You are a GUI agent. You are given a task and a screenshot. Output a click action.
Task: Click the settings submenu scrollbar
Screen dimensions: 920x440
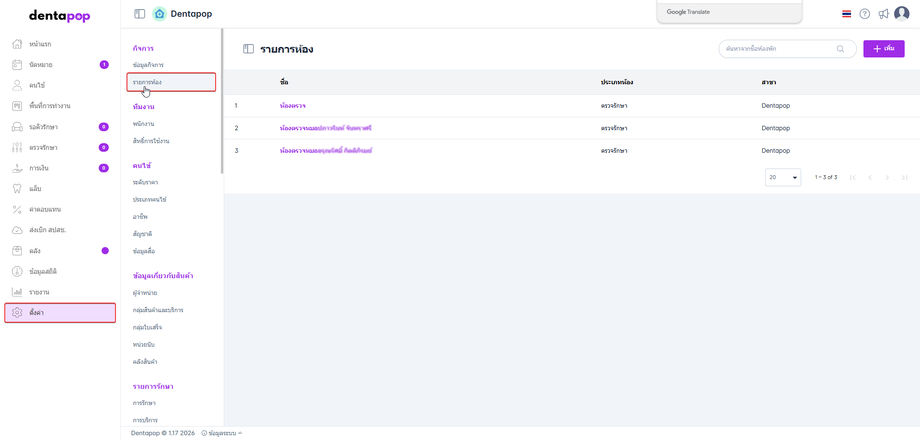coord(222,100)
